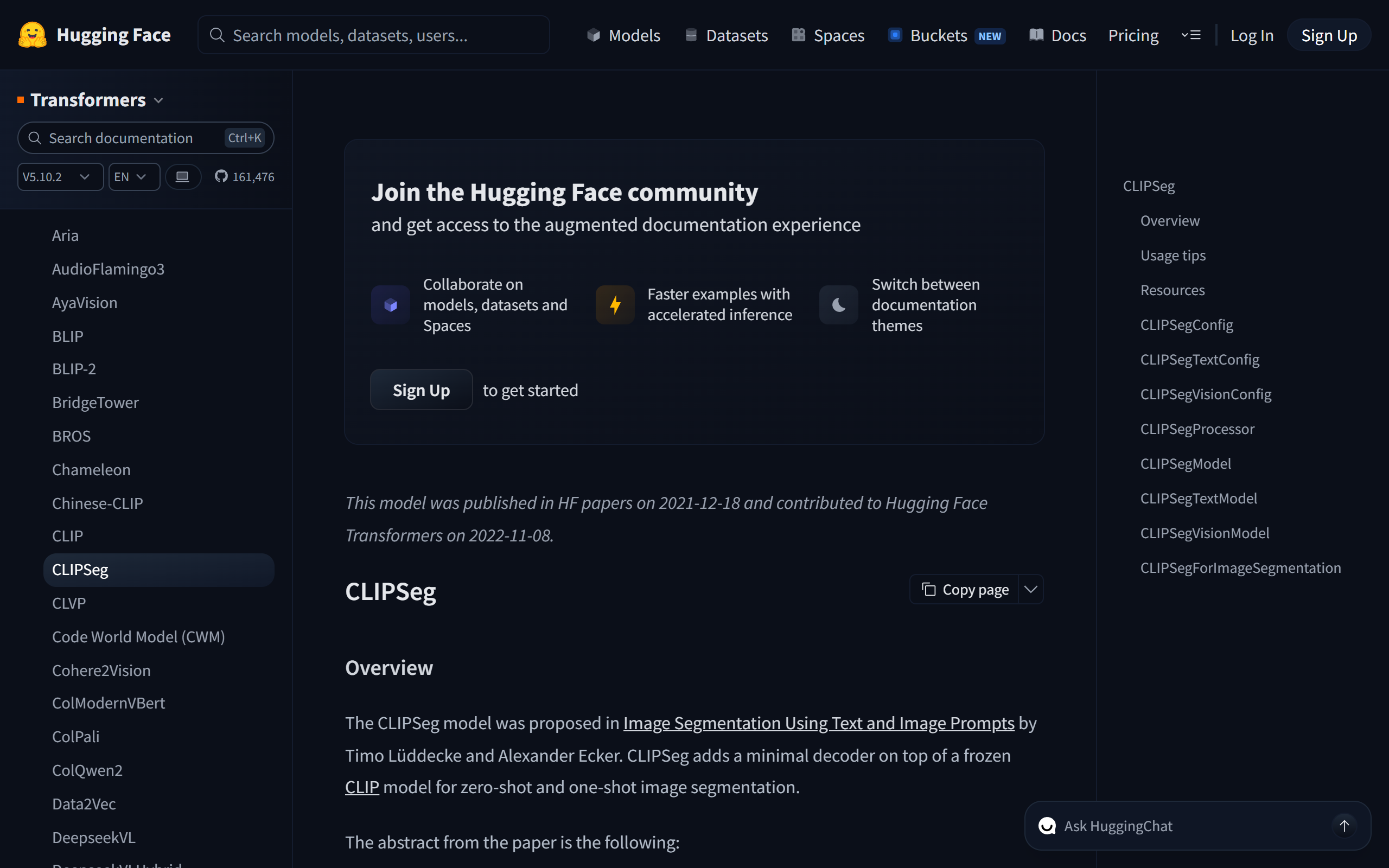Select the highlighted CLIPSeg sidebar entry
The height and width of the screenshot is (868, 1389).
tap(159, 570)
